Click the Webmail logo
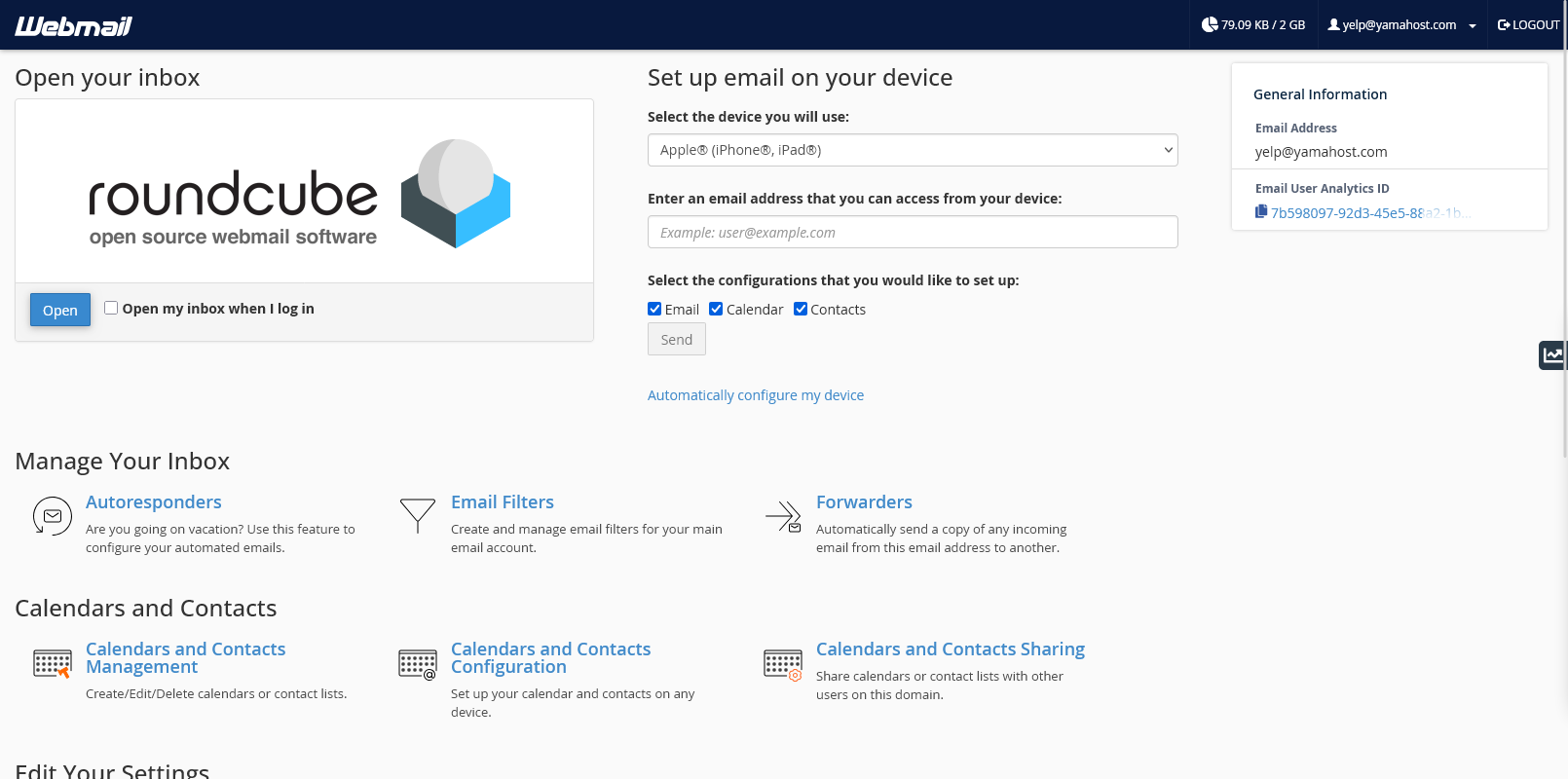The height and width of the screenshot is (779, 1568). 73,25
